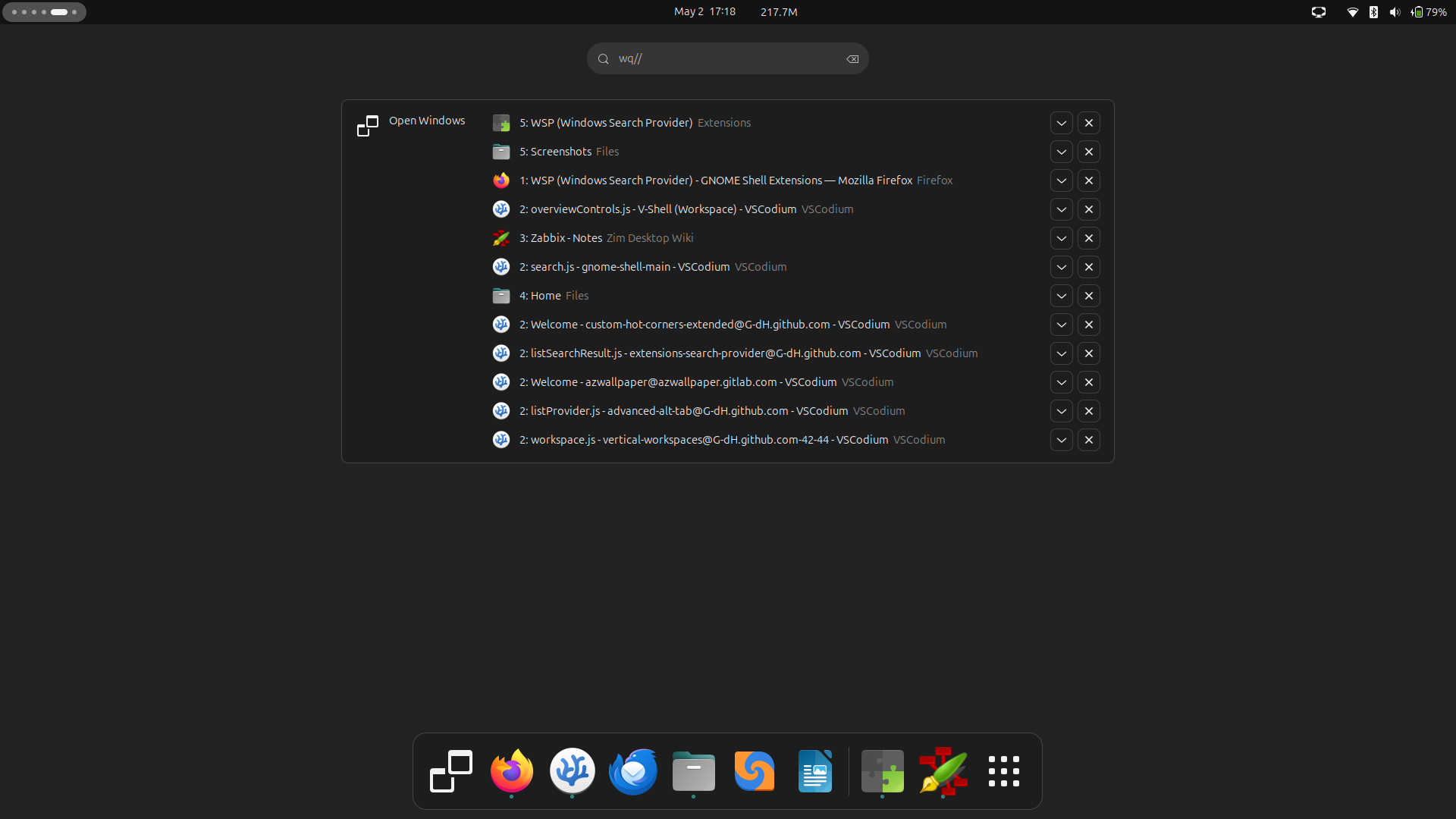The height and width of the screenshot is (819, 1456).
Task: Click the Zim icon of Zabbix - Notes row
Action: pos(501,238)
